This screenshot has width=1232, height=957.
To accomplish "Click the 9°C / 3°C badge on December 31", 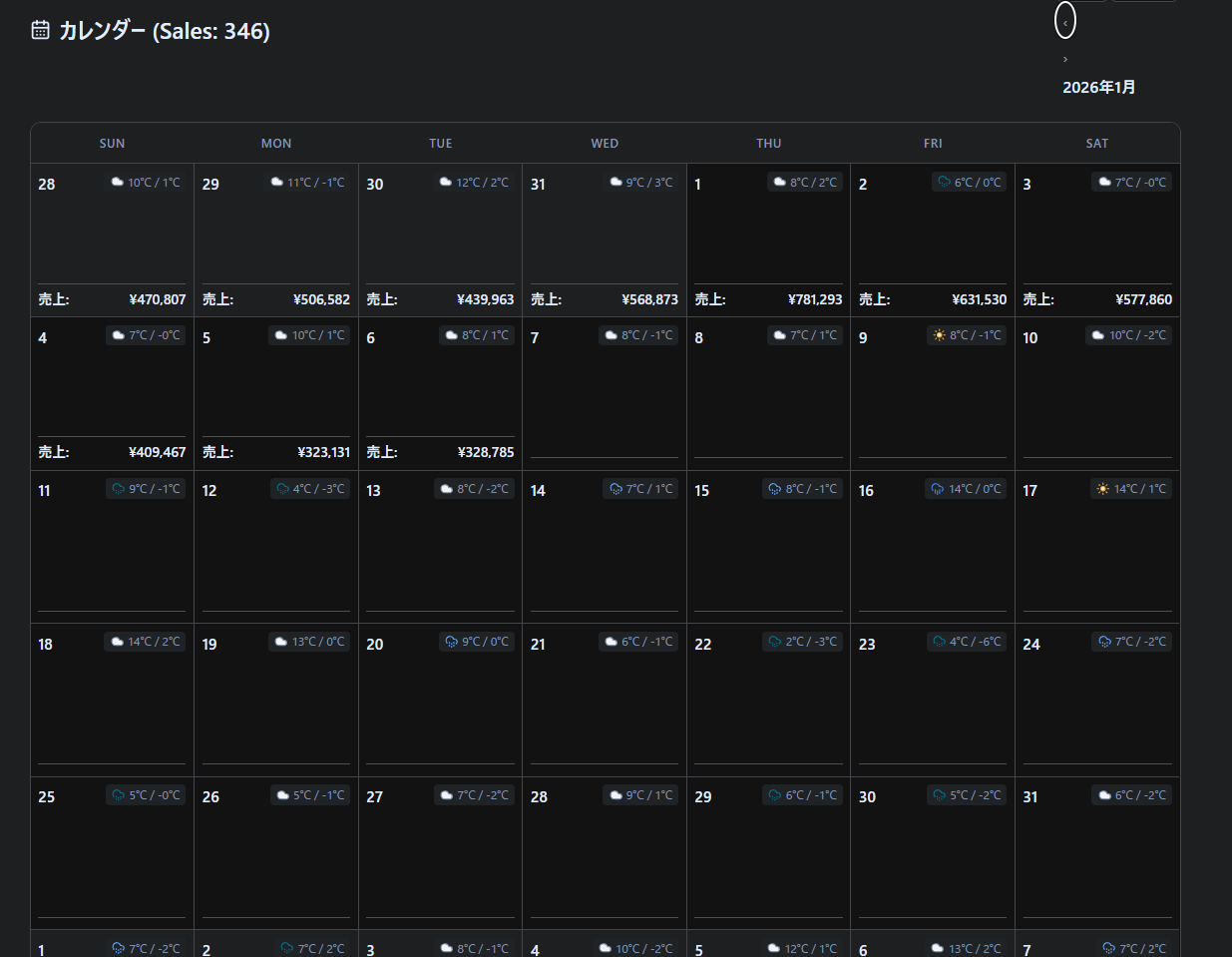I will tap(641, 182).
